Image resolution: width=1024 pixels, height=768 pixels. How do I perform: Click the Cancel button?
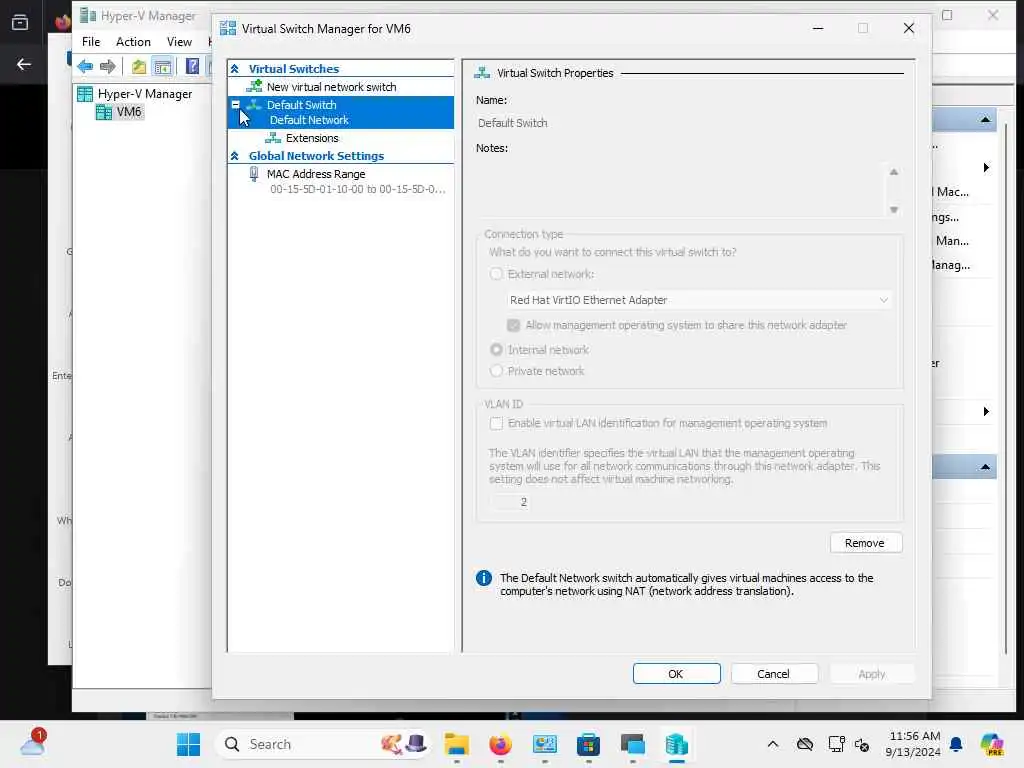pos(774,673)
